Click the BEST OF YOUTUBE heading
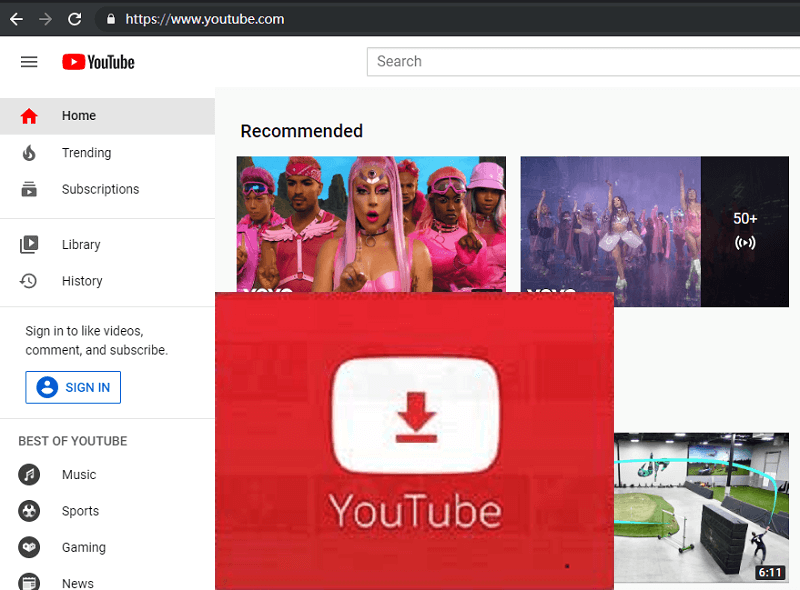Screen dimensions: 800x590 click(x=72, y=441)
